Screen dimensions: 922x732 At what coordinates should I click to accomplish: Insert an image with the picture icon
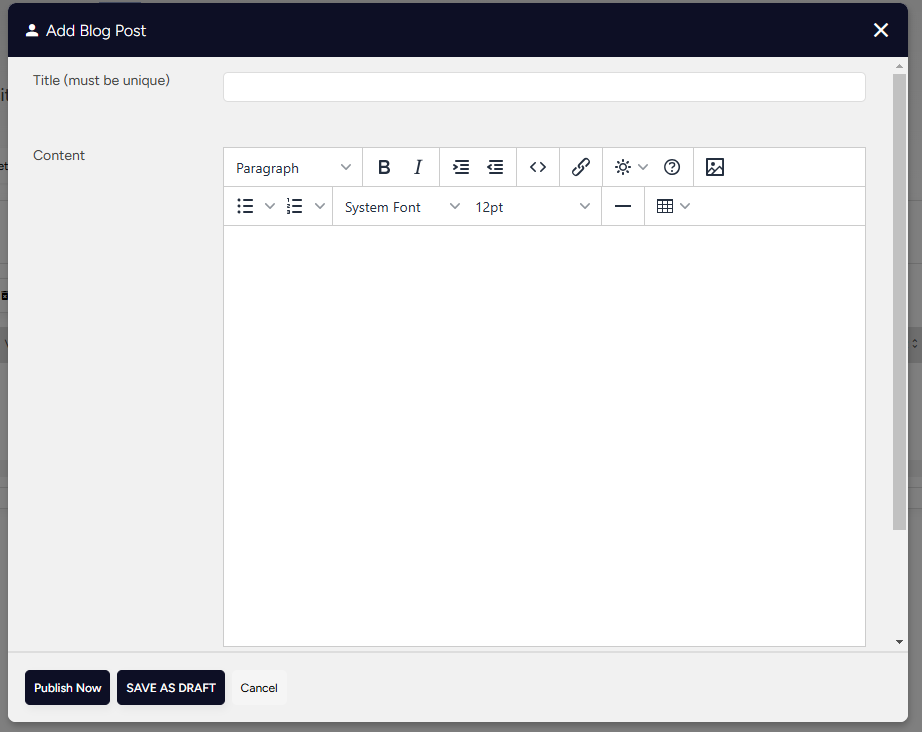(715, 168)
